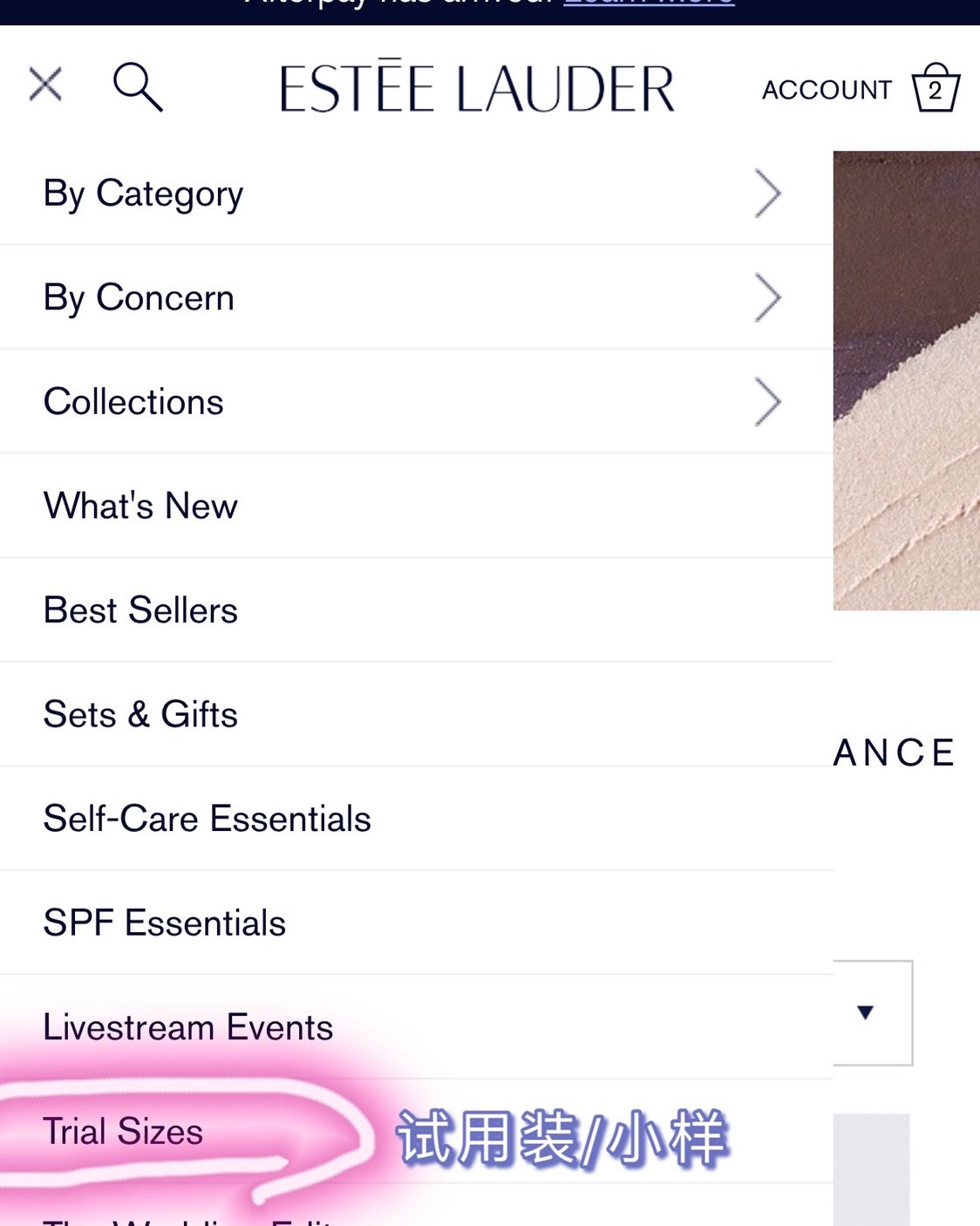The width and height of the screenshot is (980, 1226).
Task: Go to Best Sellers
Action: pos(141,610)
